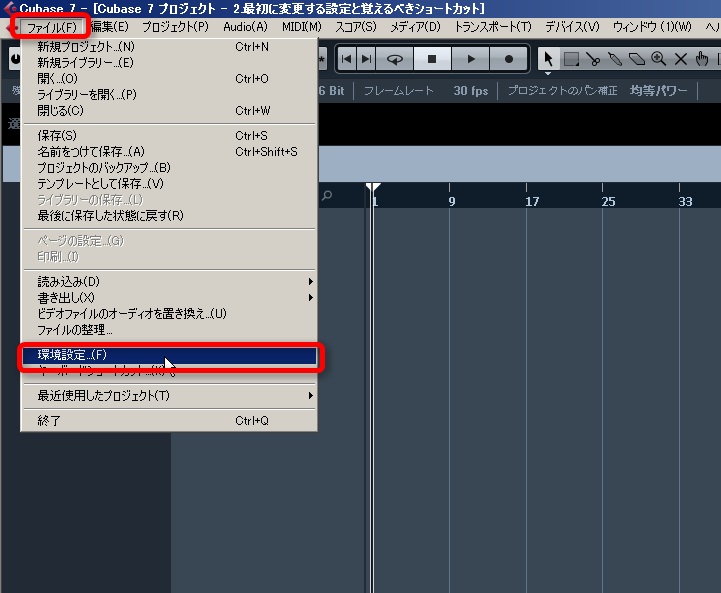The width and height of the screenshot is (721, 593).
Task: Open the トランスポート(T) menu
Action: pos(493,27)
